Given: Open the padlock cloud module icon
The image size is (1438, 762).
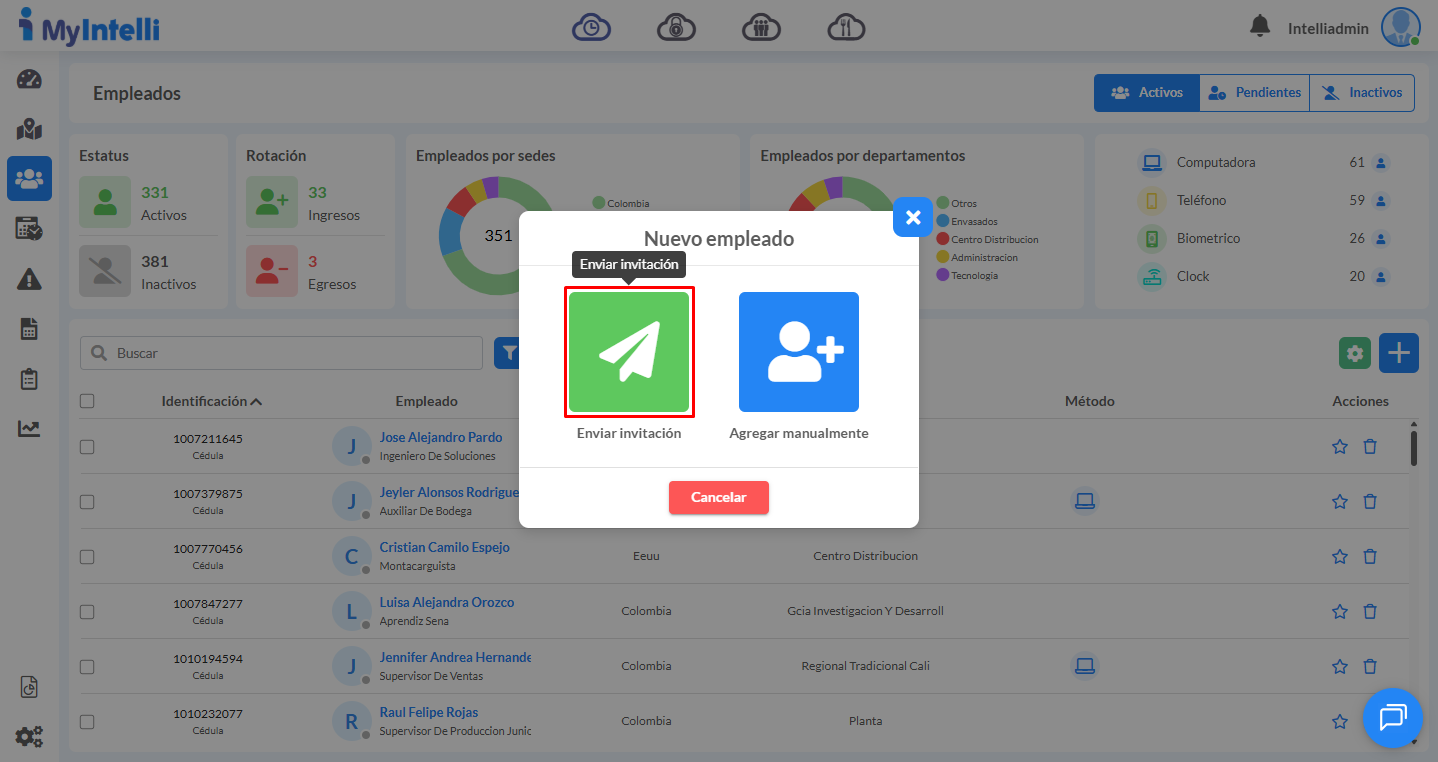Looking at the screenshot, I should [x=677, y=27].
